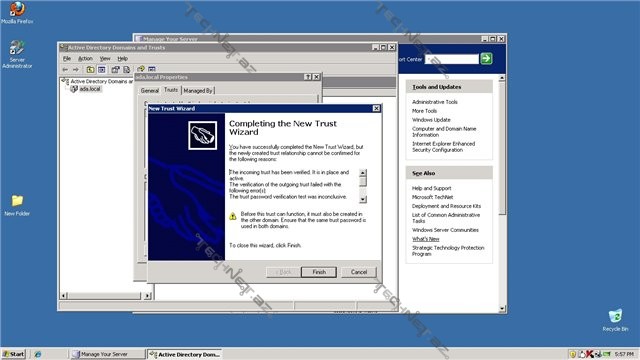Open the View menu
The width and height of the screenshot is (640, 360).
[105, 58]
